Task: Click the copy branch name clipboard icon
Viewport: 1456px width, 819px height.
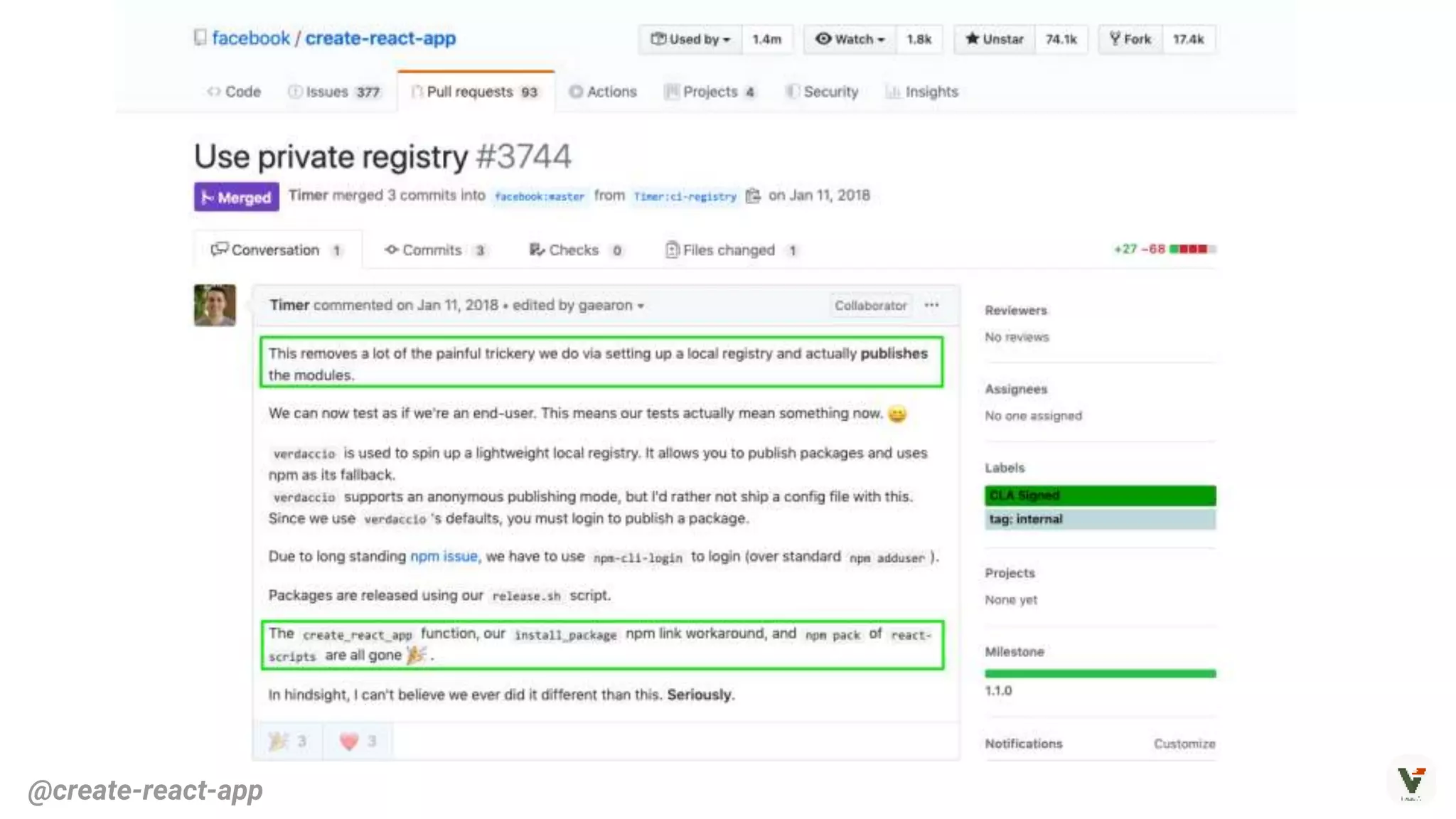Action: 753,196
